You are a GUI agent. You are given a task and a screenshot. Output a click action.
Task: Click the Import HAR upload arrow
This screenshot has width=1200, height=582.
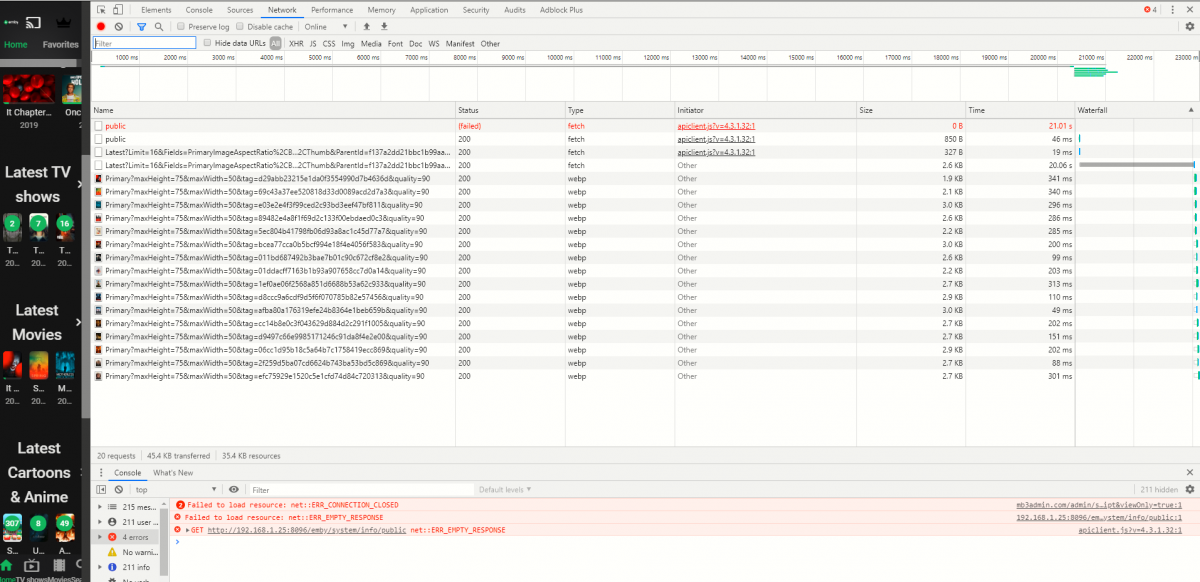(366, 27)
